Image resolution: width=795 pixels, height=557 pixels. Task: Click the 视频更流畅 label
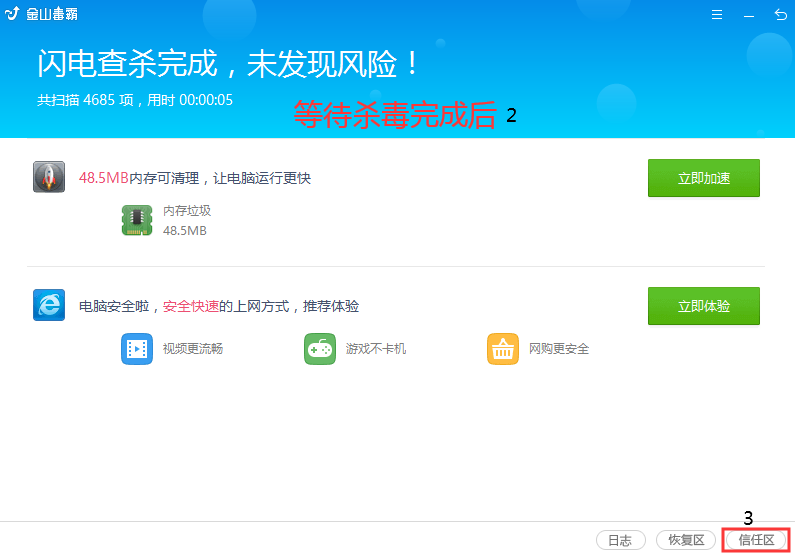click(193, 349)
